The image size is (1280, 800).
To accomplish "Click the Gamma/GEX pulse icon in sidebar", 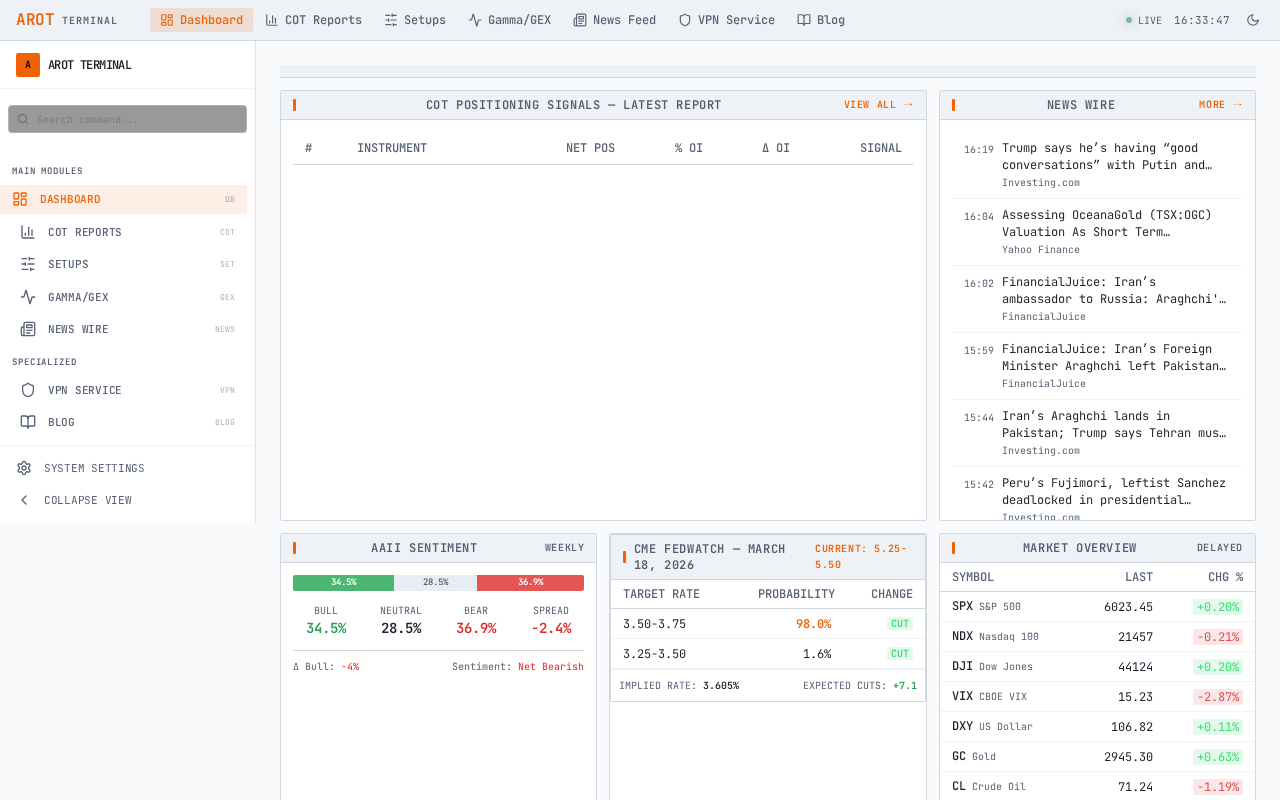I will 28,297.
